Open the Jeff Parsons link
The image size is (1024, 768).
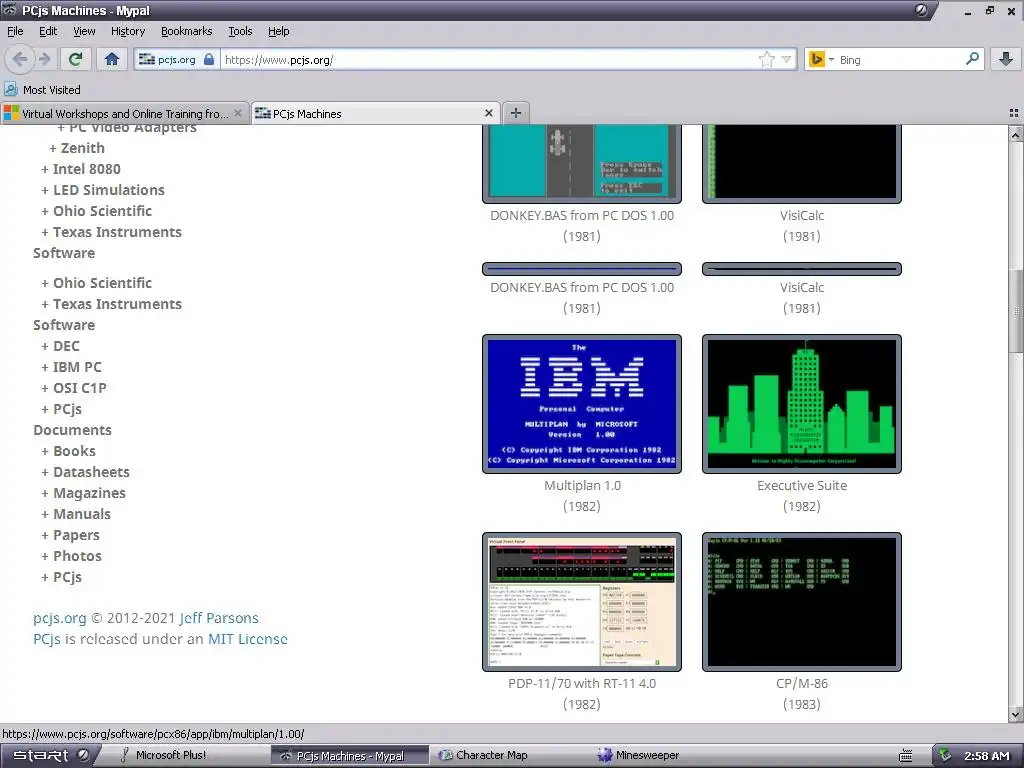tap(219, 618)
